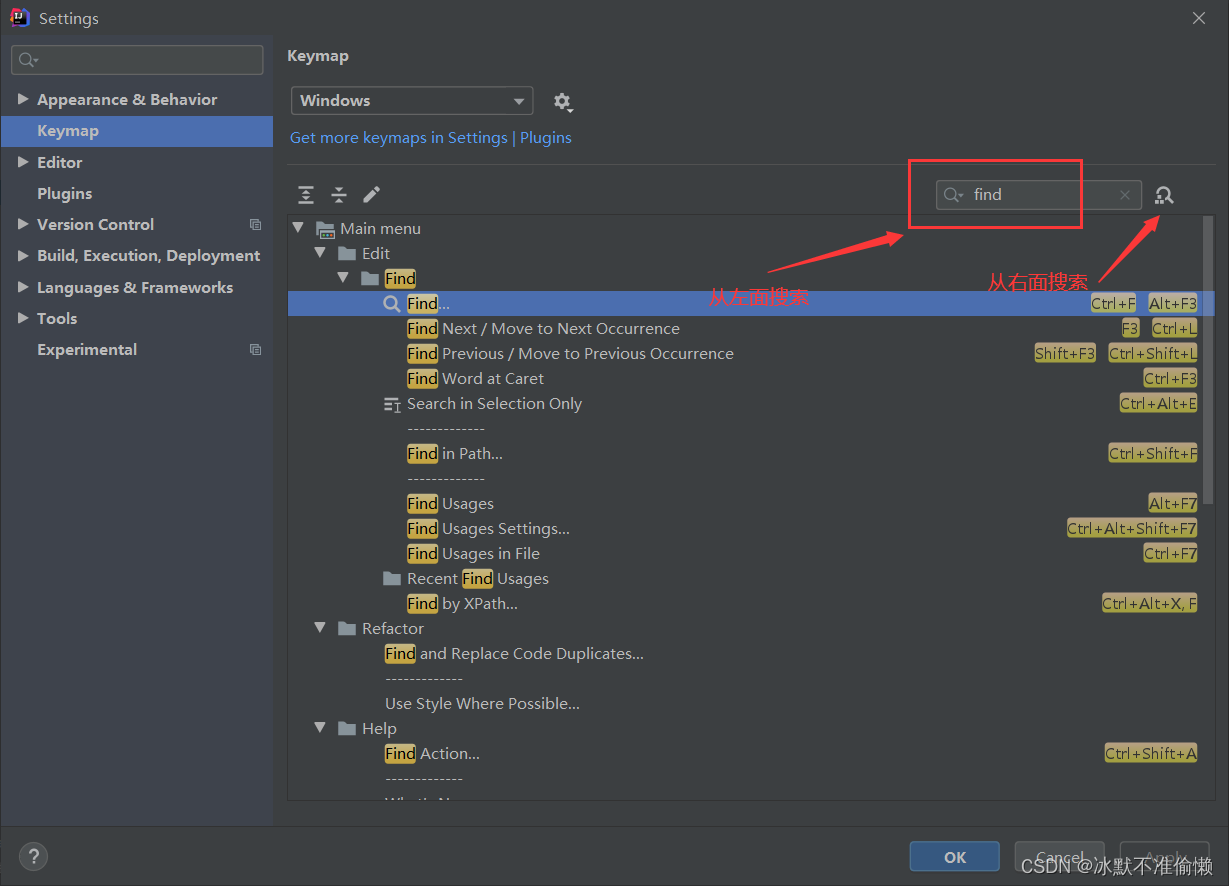The width and height of the screenshot is (1229, 886).
Task: Click the magnifier icon in keymap search
Action: click(954, 195)
